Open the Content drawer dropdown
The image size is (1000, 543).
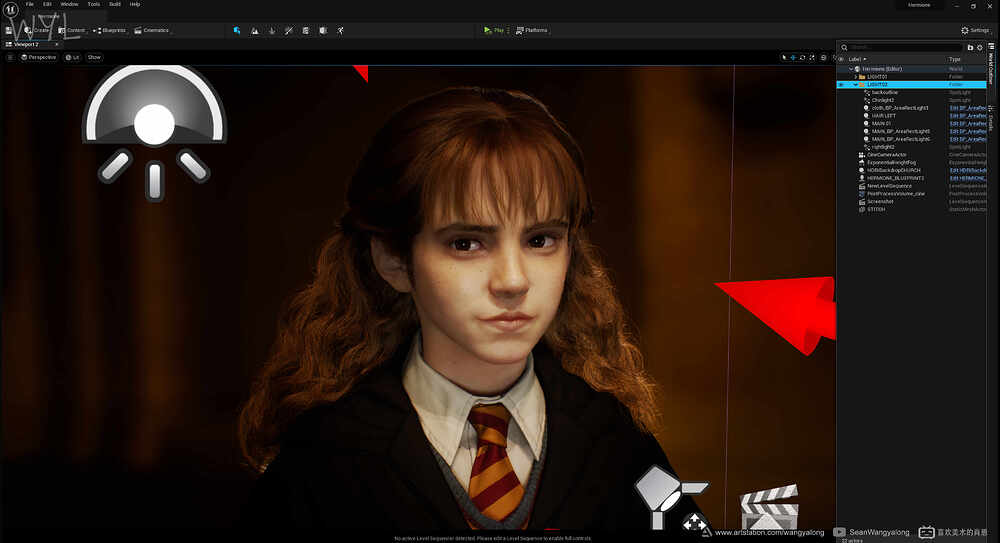coord(71,30)
